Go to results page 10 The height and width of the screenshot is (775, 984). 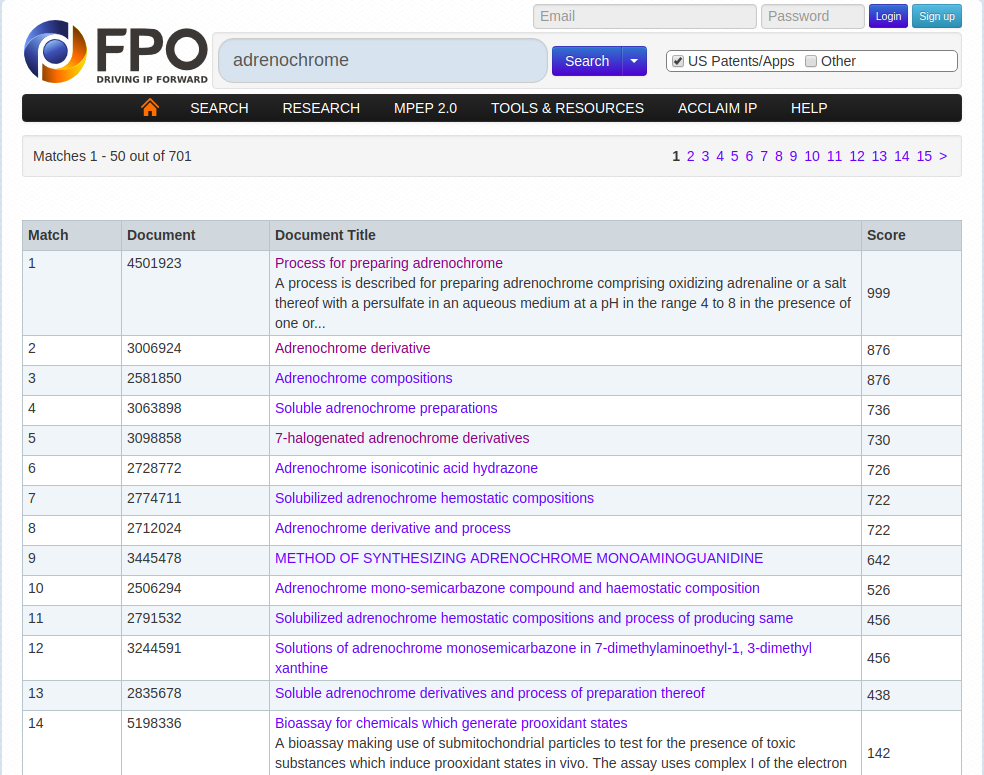click(x=812, y=156)
